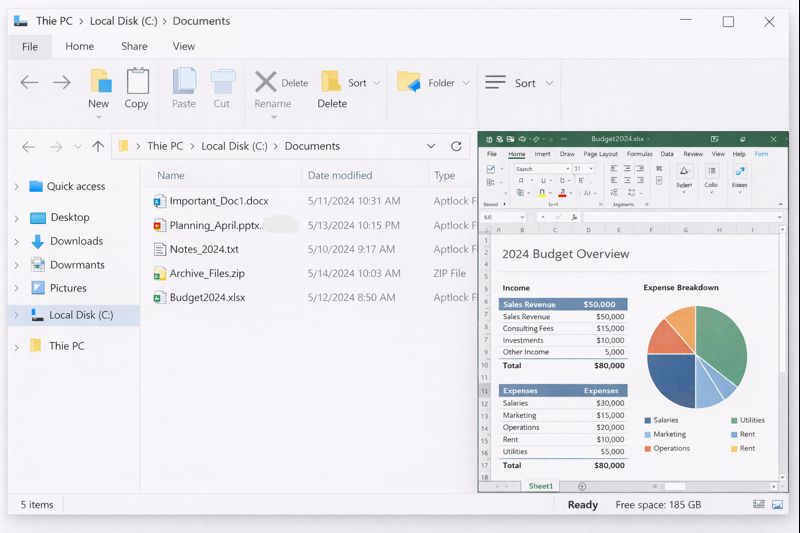800x533 pixels.
Task: Open the address bar history dropdown
Action: pyautogui.click(x=431, y=146)
